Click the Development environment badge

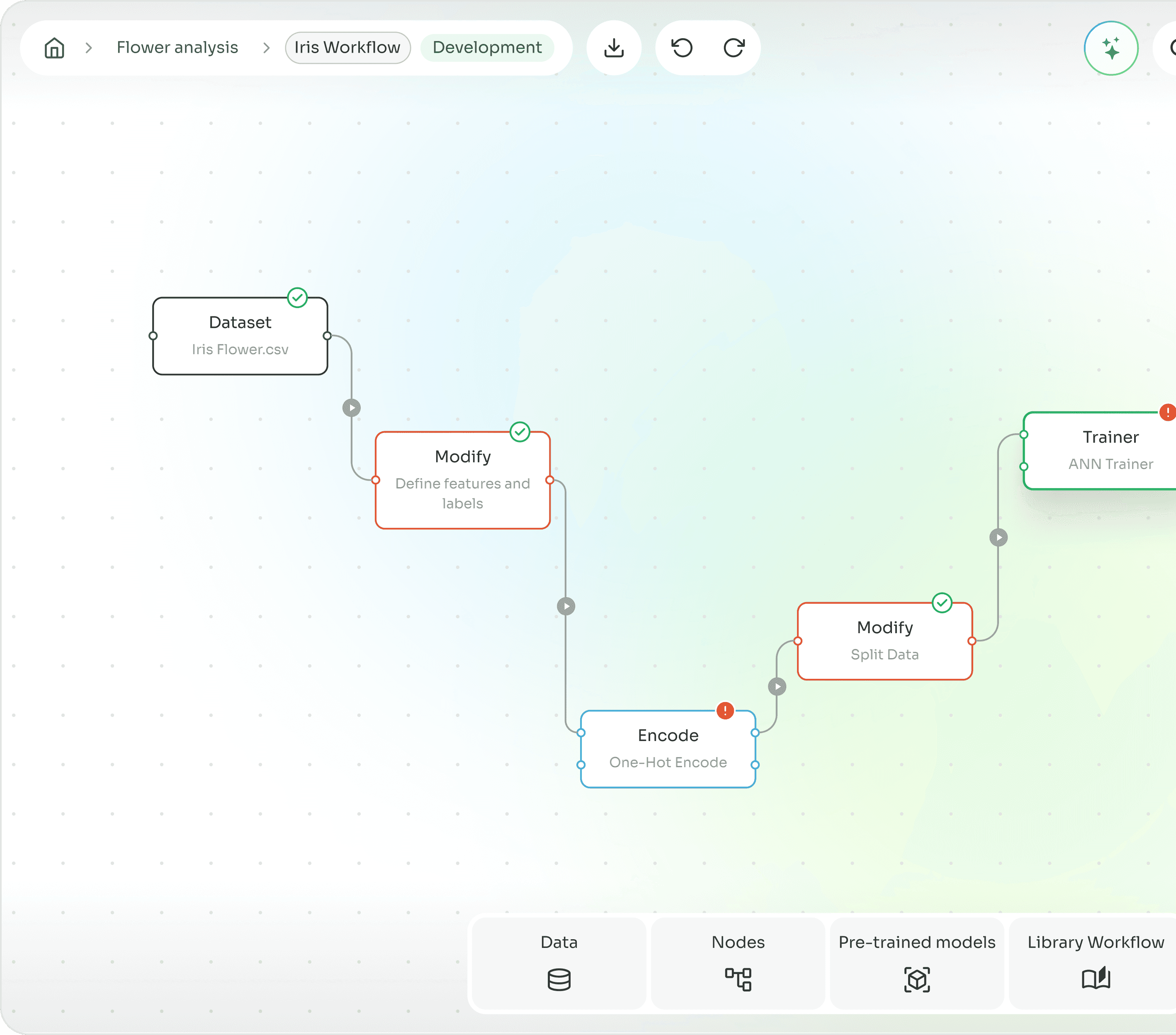pos(487,48)
